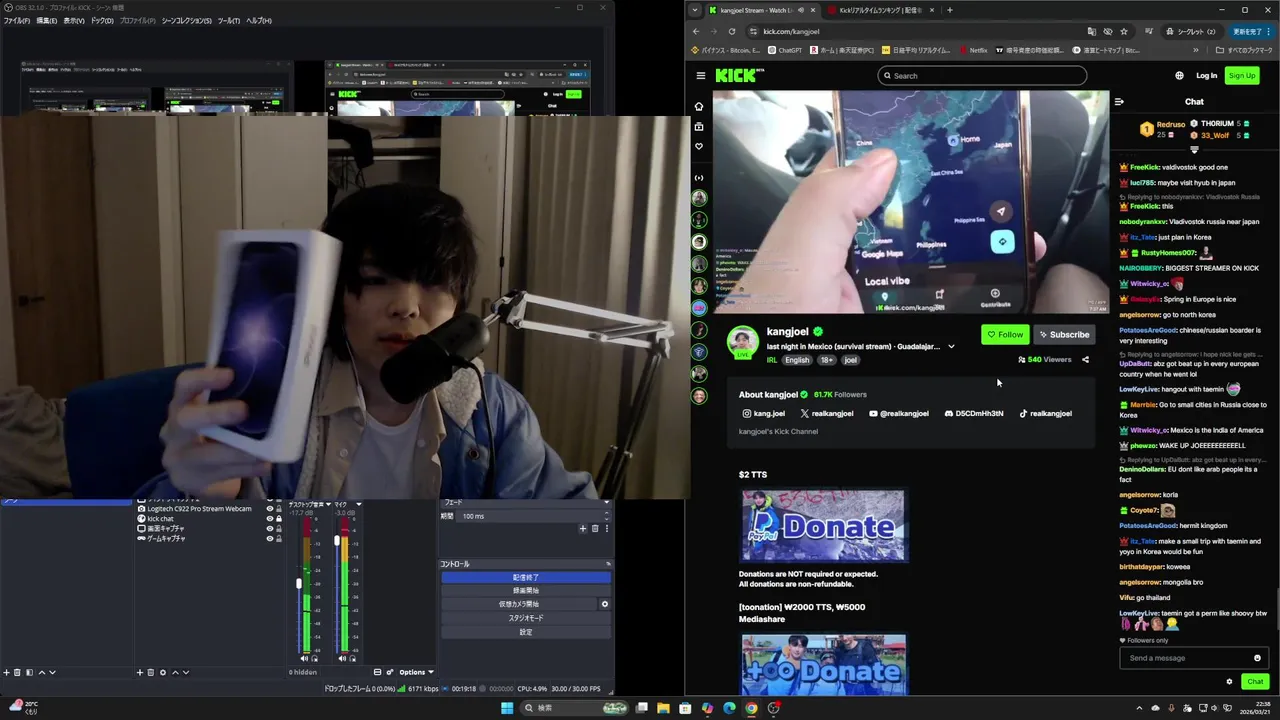1280x720 pixels.
Task: Open source properties gear in OBS sources toolbar
Action: (163, 672)
